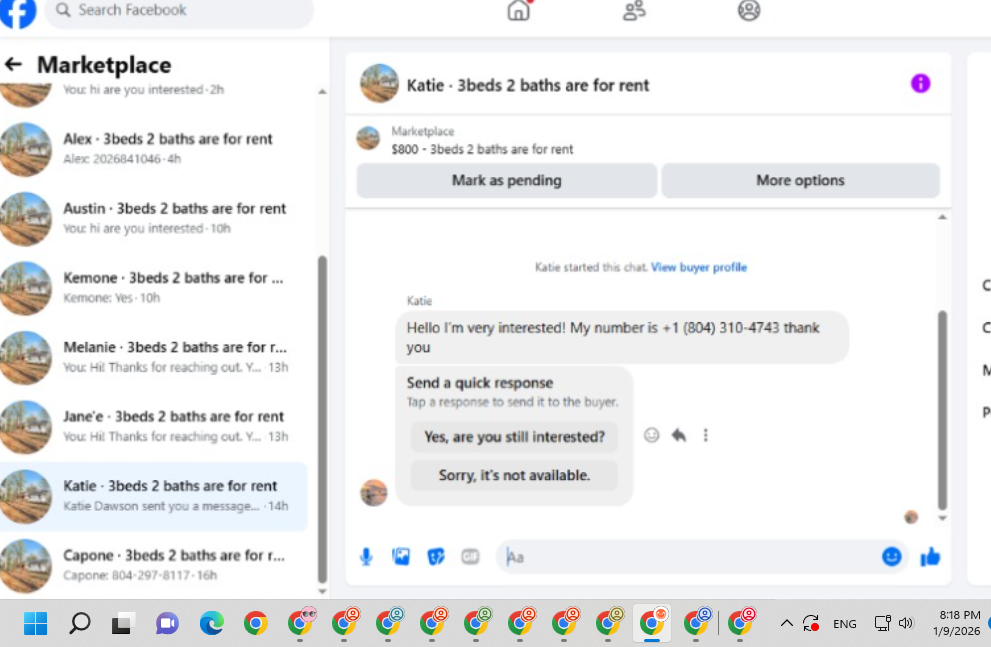This screenshot has width=991, height=647.
Task: Open Kemone conversation in list
Action: tap(154, 287)
